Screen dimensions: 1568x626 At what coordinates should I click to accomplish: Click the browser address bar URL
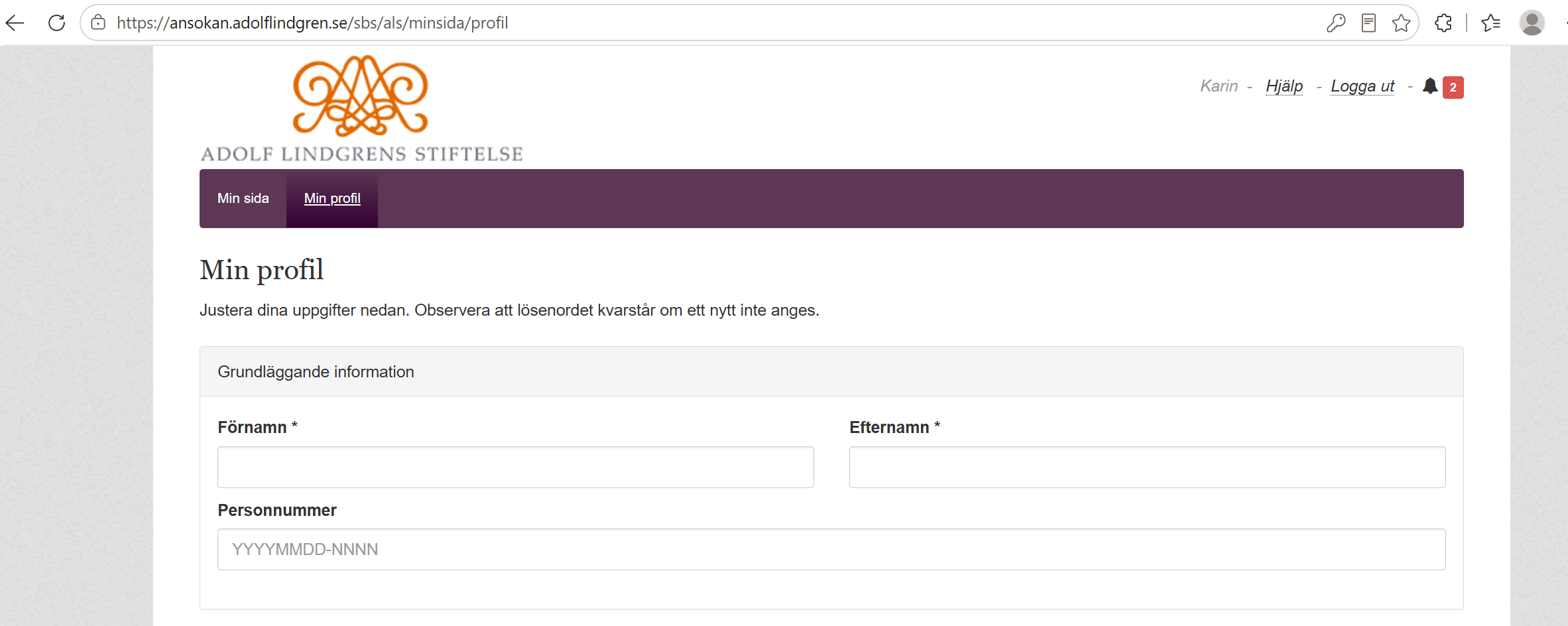pos(312,23)
